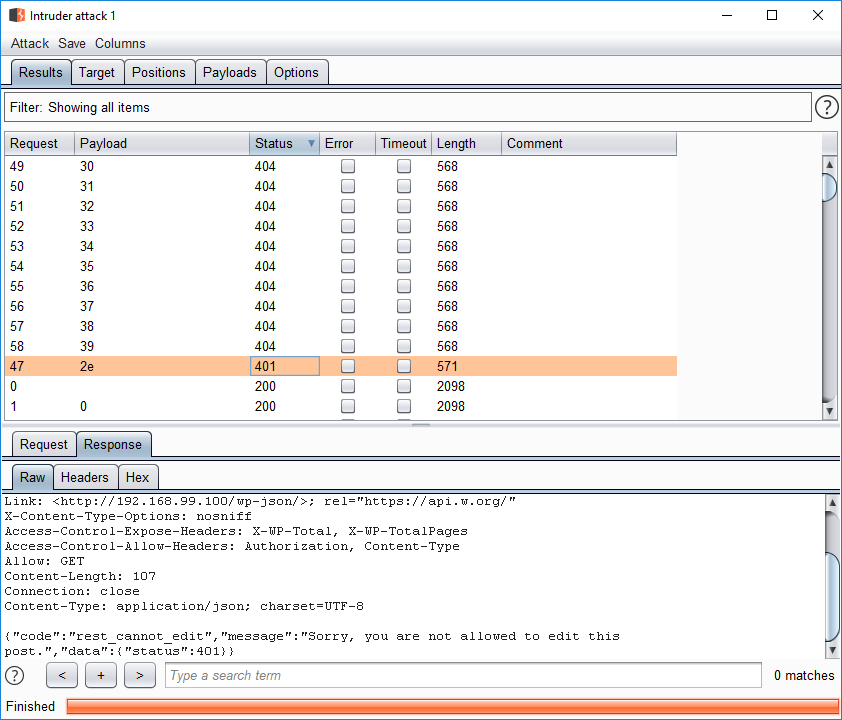The height and width of the screenshot is (720, 842).
Task: Toggle Error checkbox for request 47
Action: (x=348, y=366)
